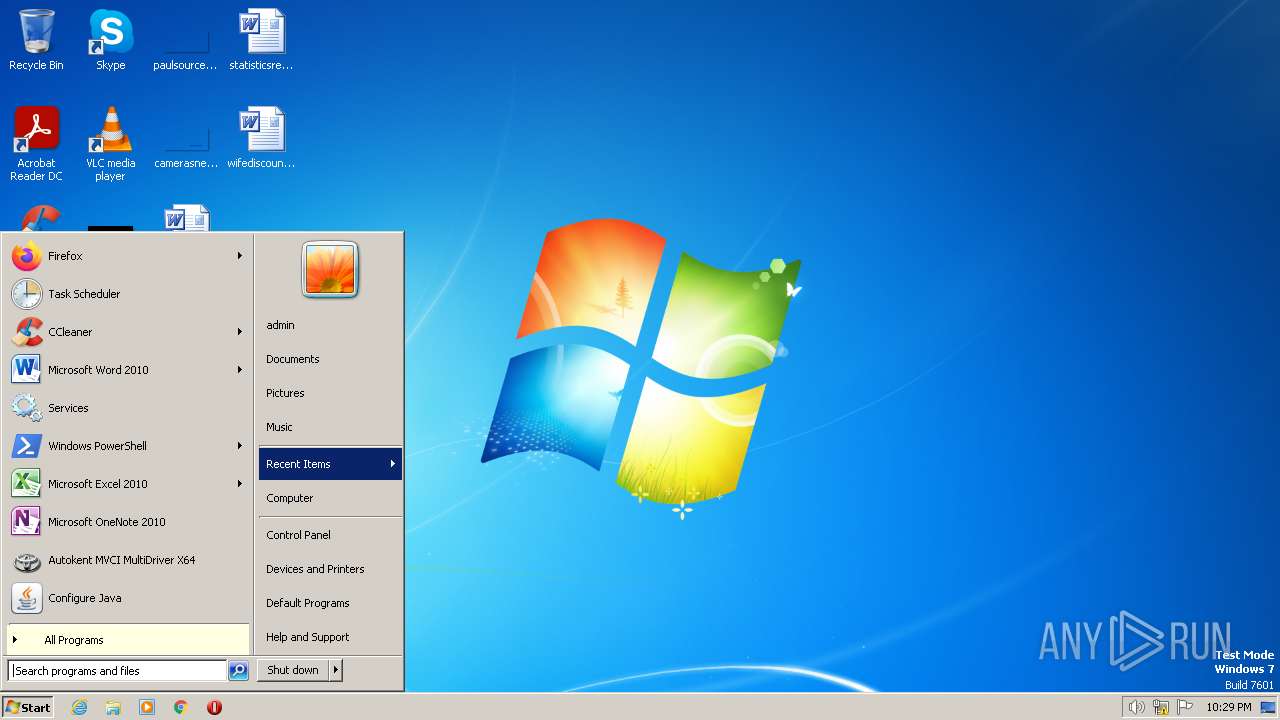
Task: Open Devices and Printers
Action: (x=330, y=569)
